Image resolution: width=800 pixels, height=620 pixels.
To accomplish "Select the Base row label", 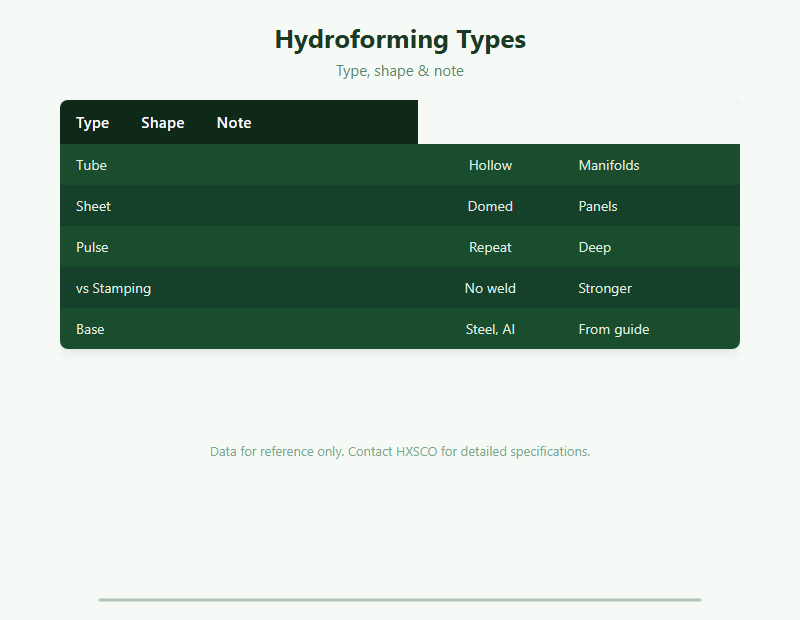I will [90, 329].
